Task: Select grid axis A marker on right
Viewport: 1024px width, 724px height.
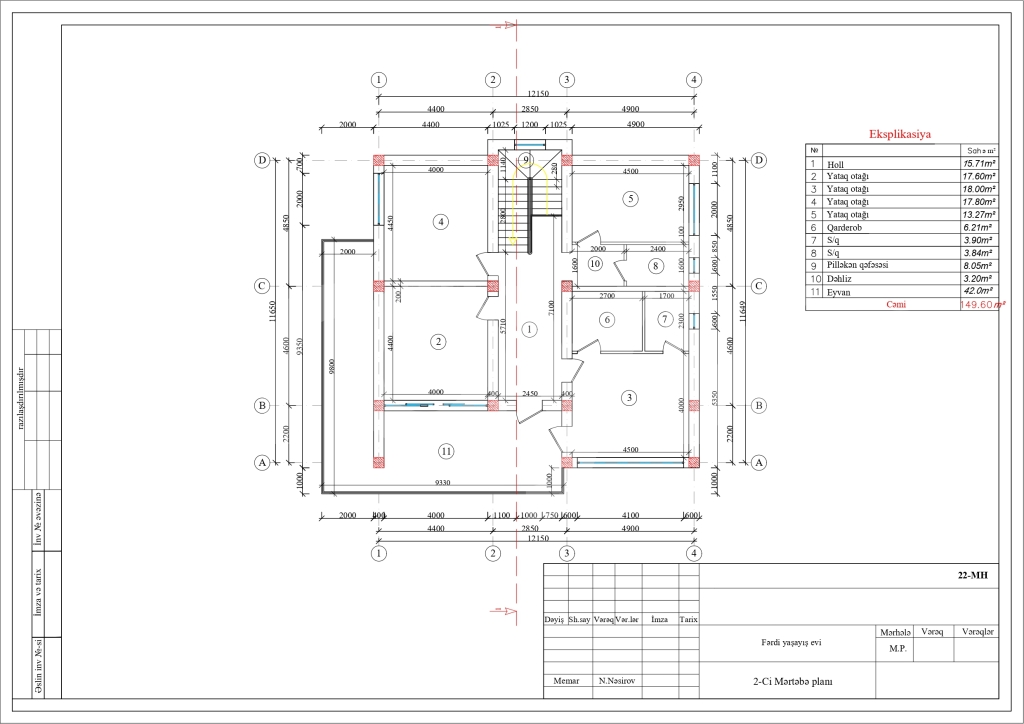Action: coord(759,463)
